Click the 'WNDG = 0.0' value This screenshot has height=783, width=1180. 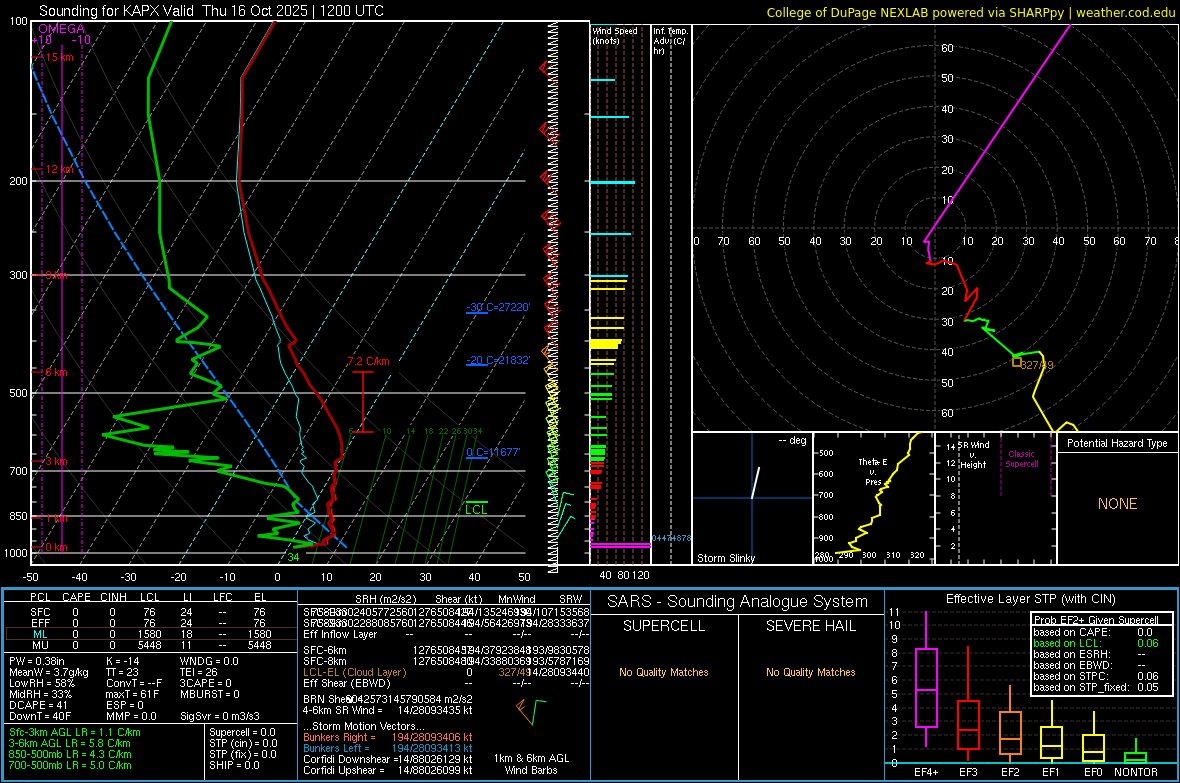click(209, 661)
